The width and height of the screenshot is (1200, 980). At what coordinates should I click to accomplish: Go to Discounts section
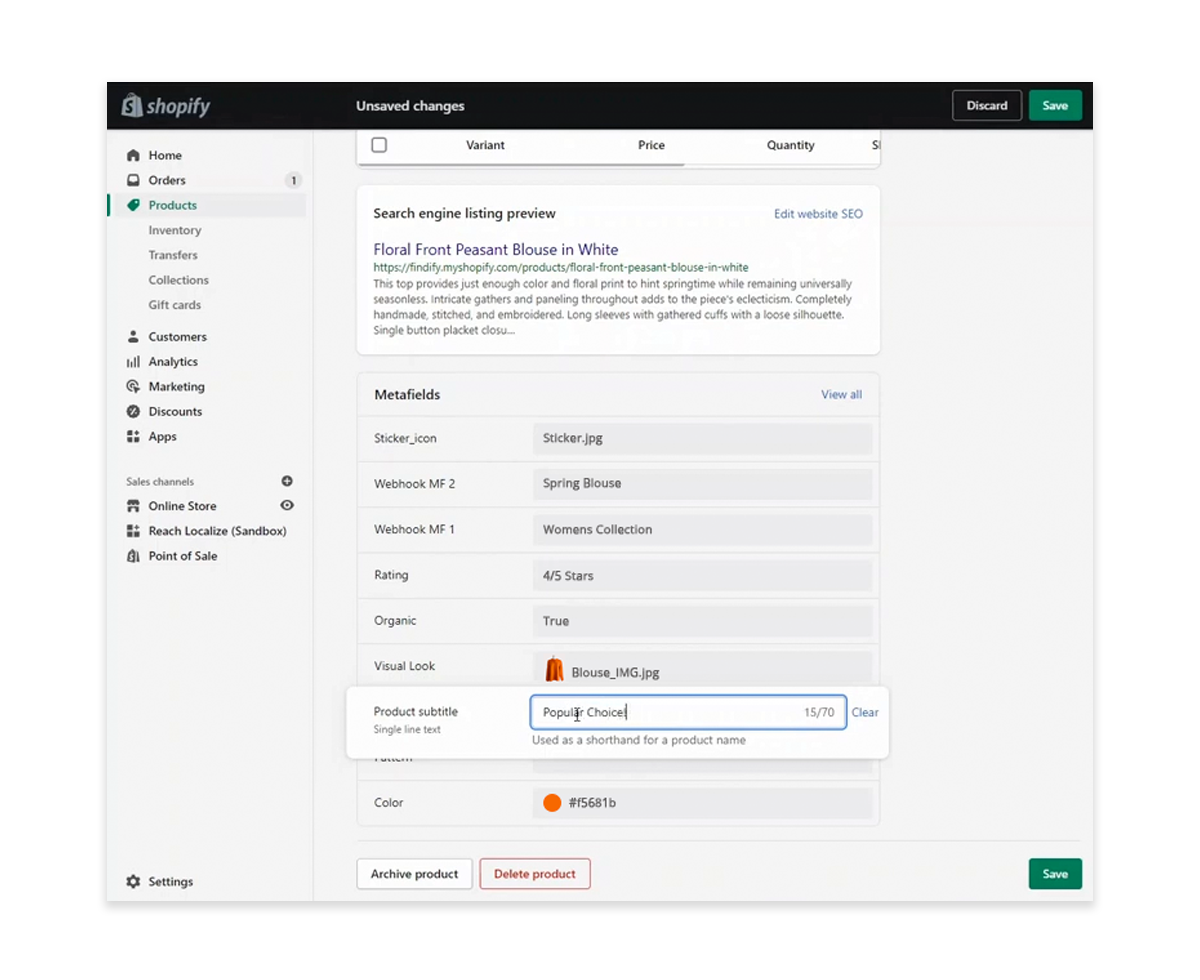click(175, 412)
